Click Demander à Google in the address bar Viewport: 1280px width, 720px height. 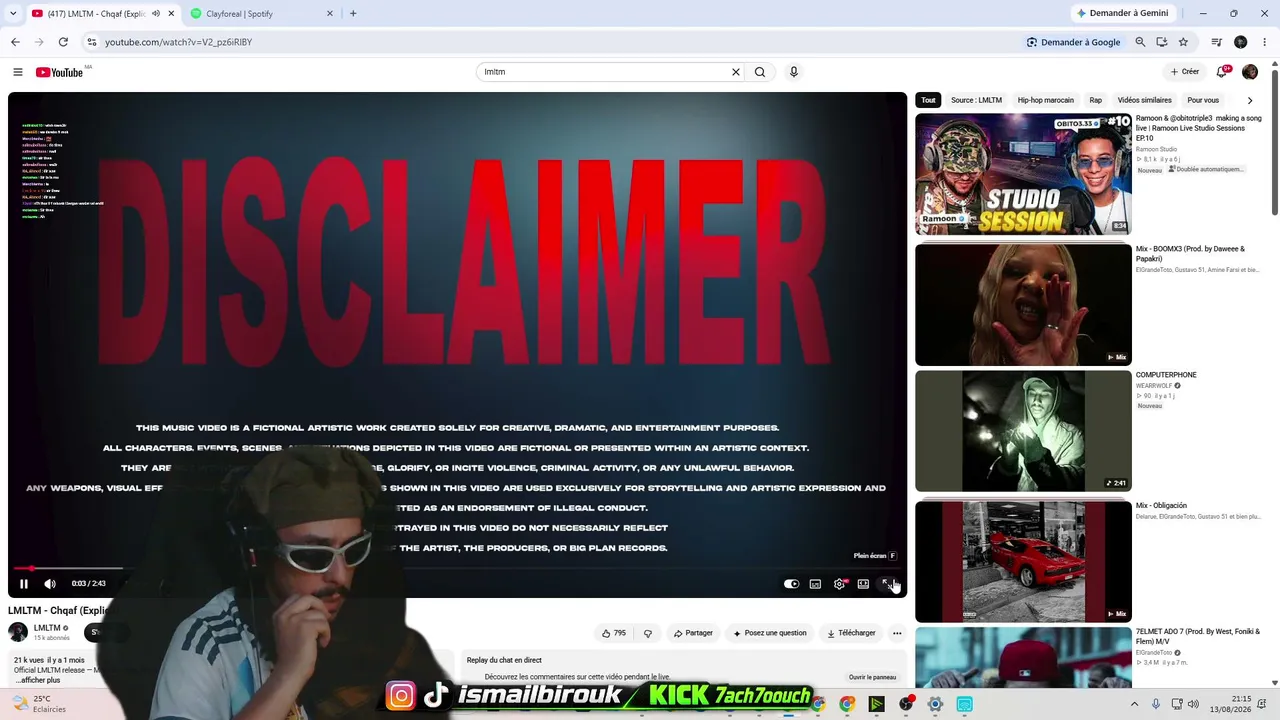(x=1073, y=42)
